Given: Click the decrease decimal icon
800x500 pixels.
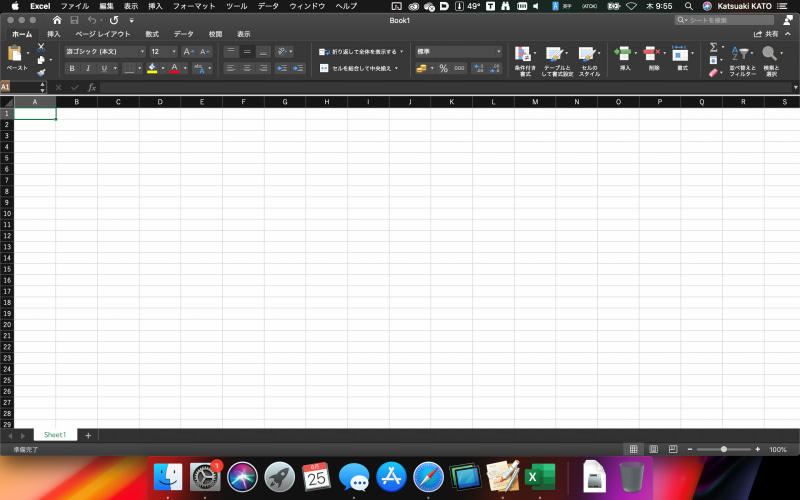Looking at the screenshot, I should click(x=494, y=68).
